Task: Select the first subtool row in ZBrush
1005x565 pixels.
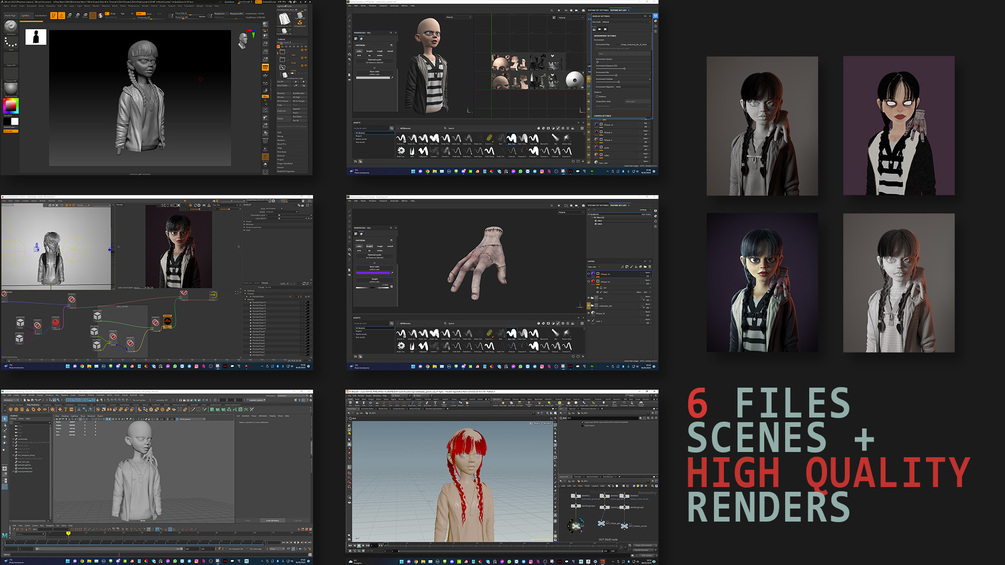Action: click(292, 51)
